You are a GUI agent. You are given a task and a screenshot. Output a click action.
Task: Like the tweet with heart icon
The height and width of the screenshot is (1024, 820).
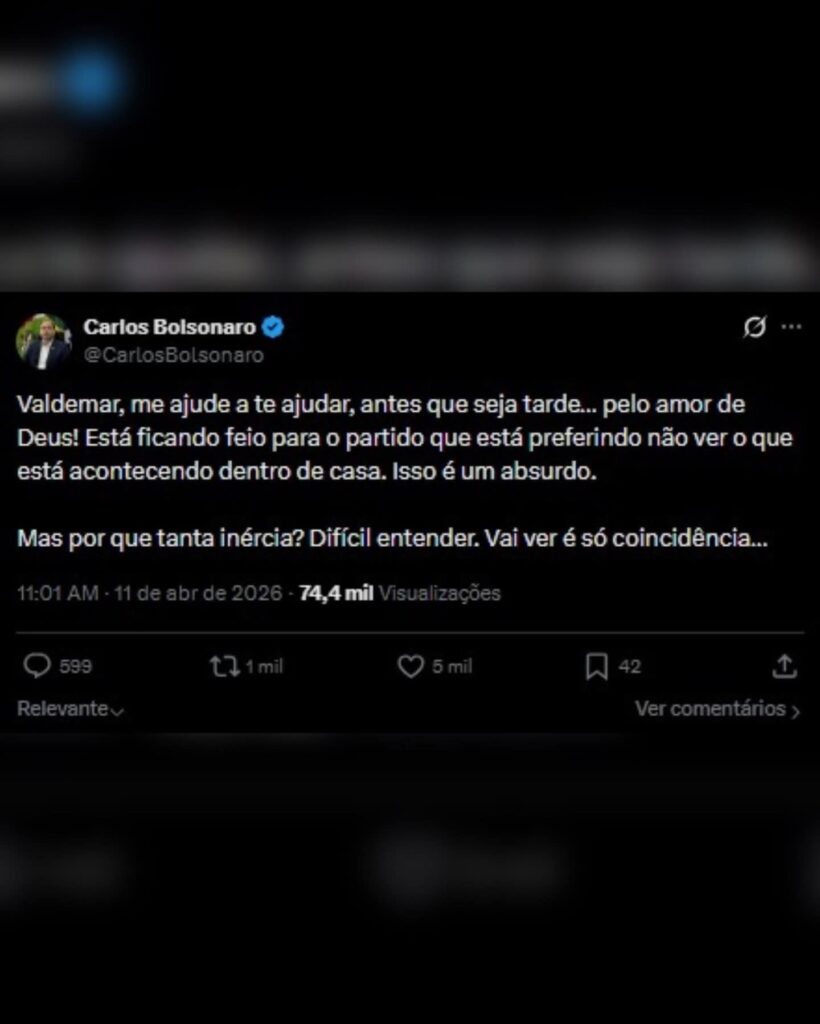click(x=411, y=666)
